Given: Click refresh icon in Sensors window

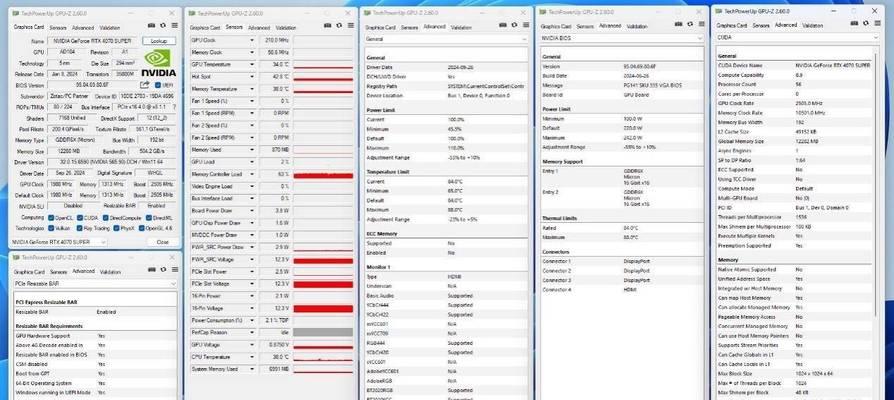Looking at the screenshot, I should [x=339, y=26].
